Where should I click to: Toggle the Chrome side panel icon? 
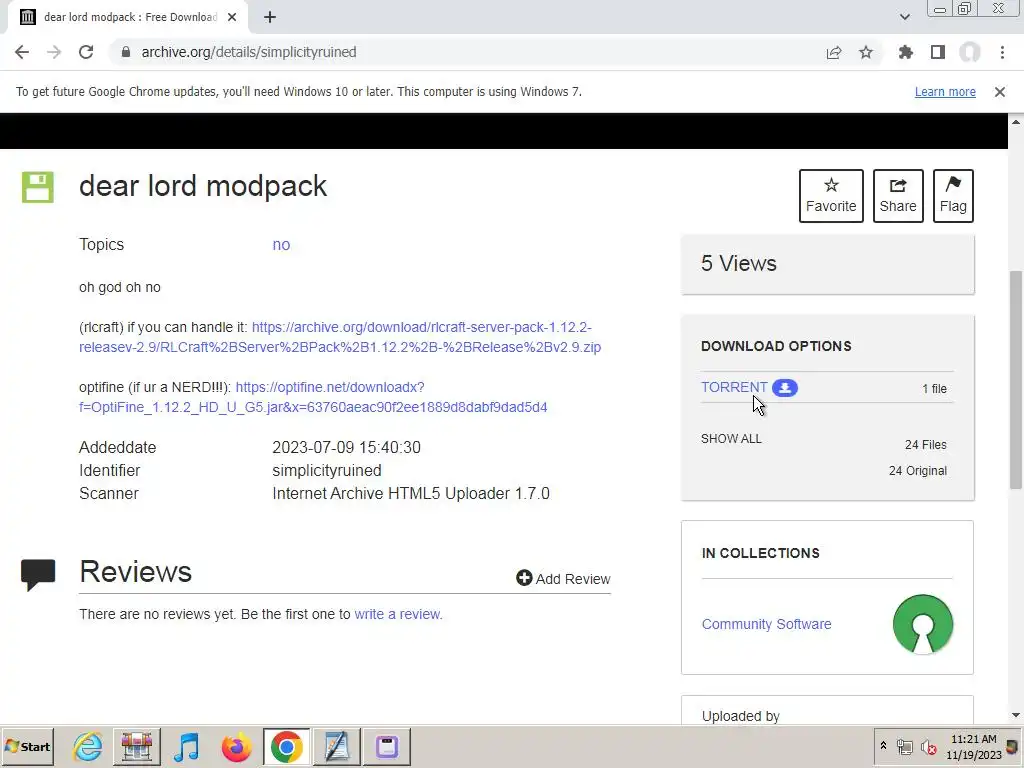[x=938, y=52]
